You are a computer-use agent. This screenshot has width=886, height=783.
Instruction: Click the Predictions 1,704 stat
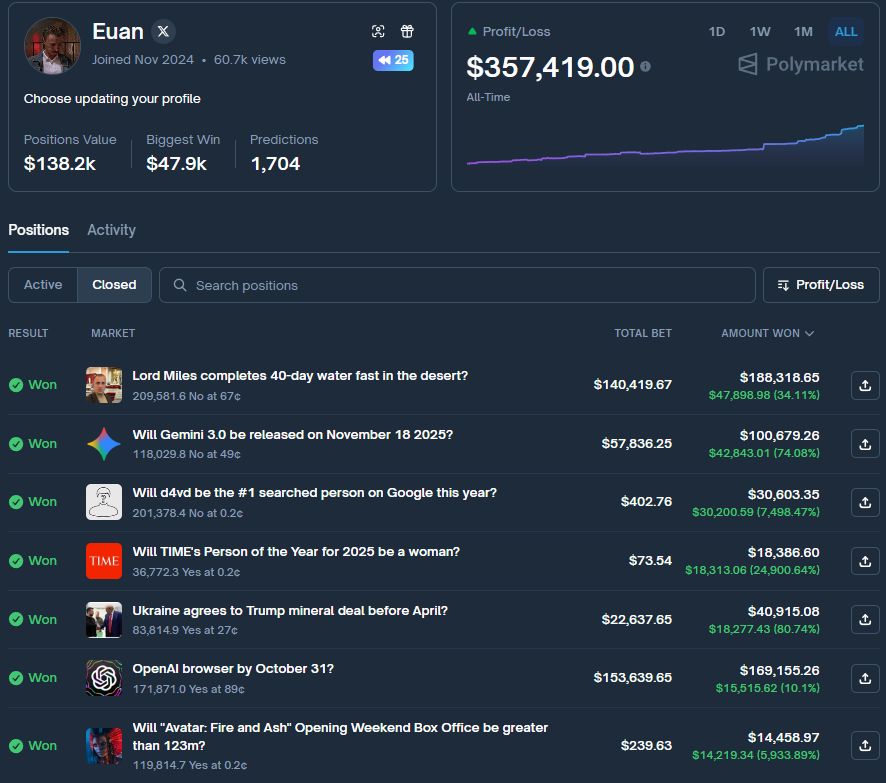coord(284,153)
